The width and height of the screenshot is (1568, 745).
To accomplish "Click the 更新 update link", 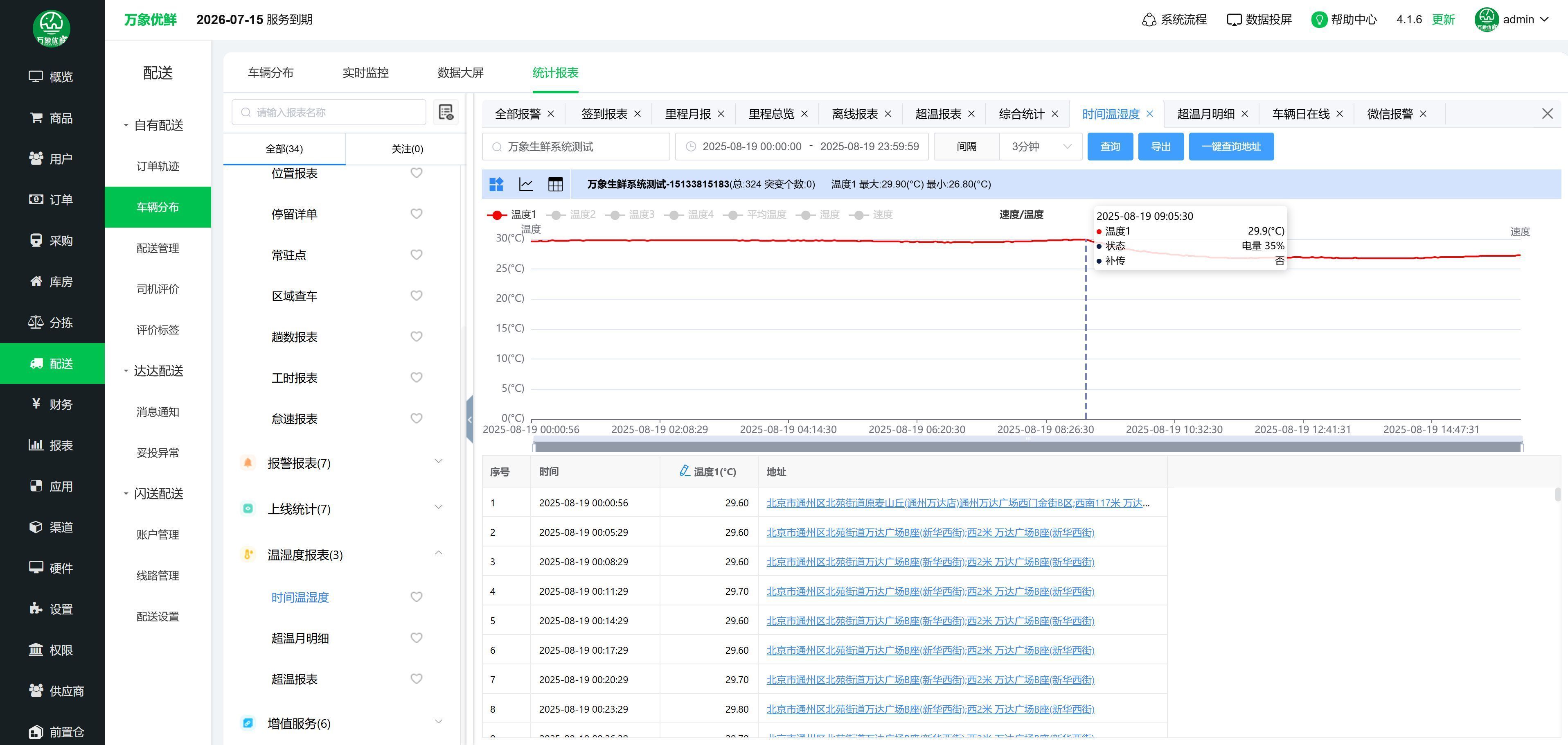I will pos(1443,20).
